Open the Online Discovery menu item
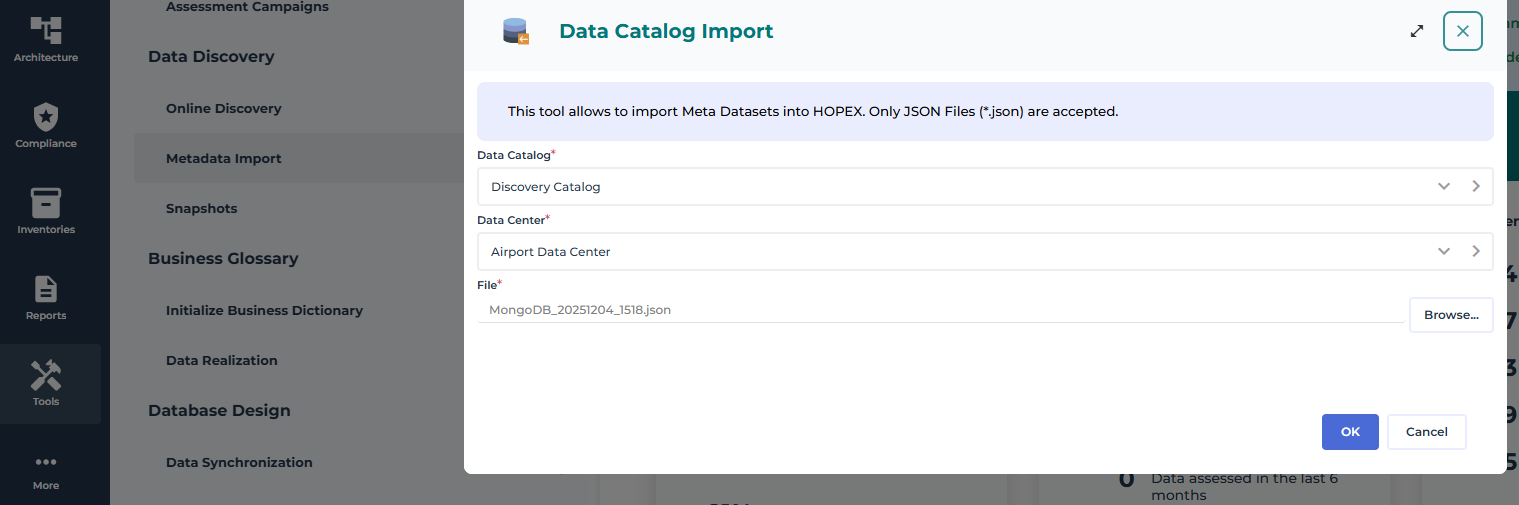This screenshot has width=1519, height=505. point(223,108)
